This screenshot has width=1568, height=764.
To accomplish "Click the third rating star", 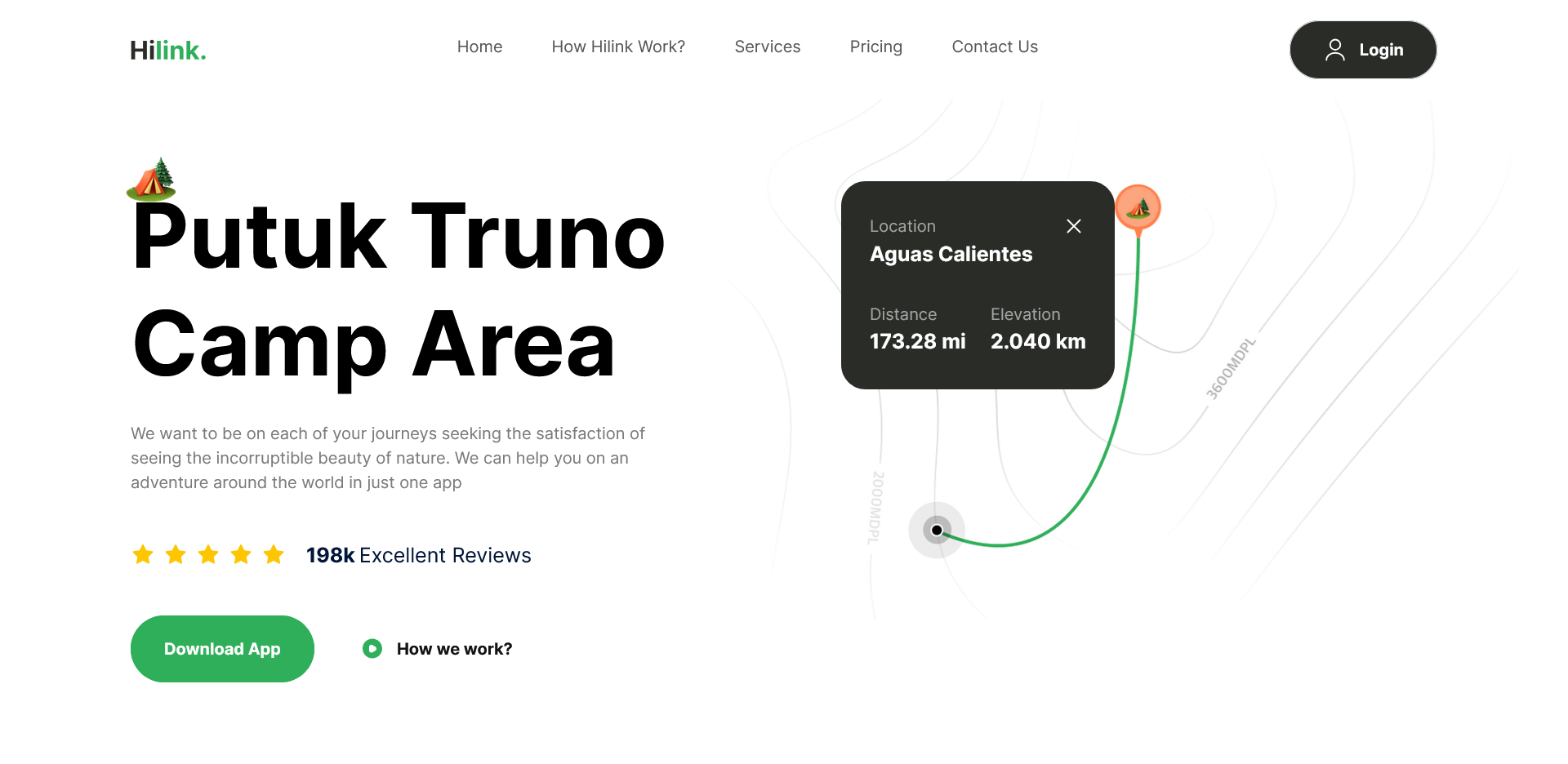I will pyautogui.click(x=208, y=555).
